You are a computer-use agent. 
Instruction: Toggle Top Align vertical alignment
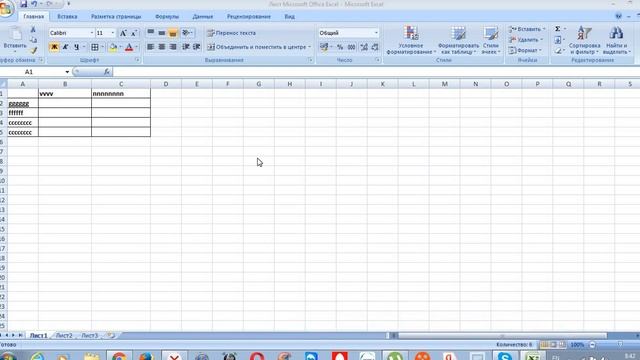[151, 33]
